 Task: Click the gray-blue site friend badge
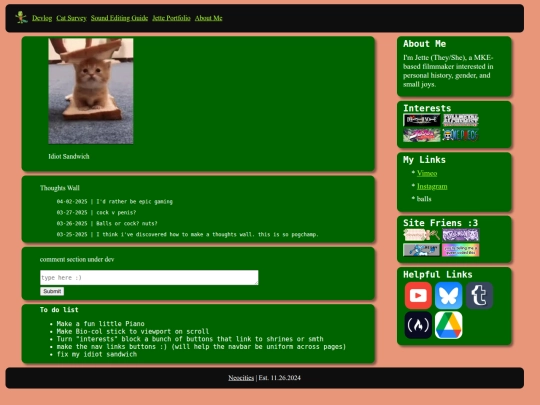click(422, 250)
